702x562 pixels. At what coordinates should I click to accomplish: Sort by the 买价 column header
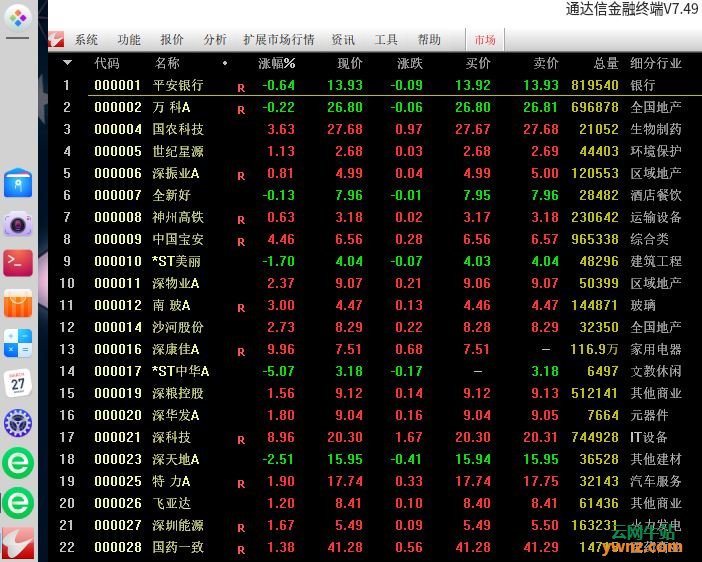click(478, 63)
